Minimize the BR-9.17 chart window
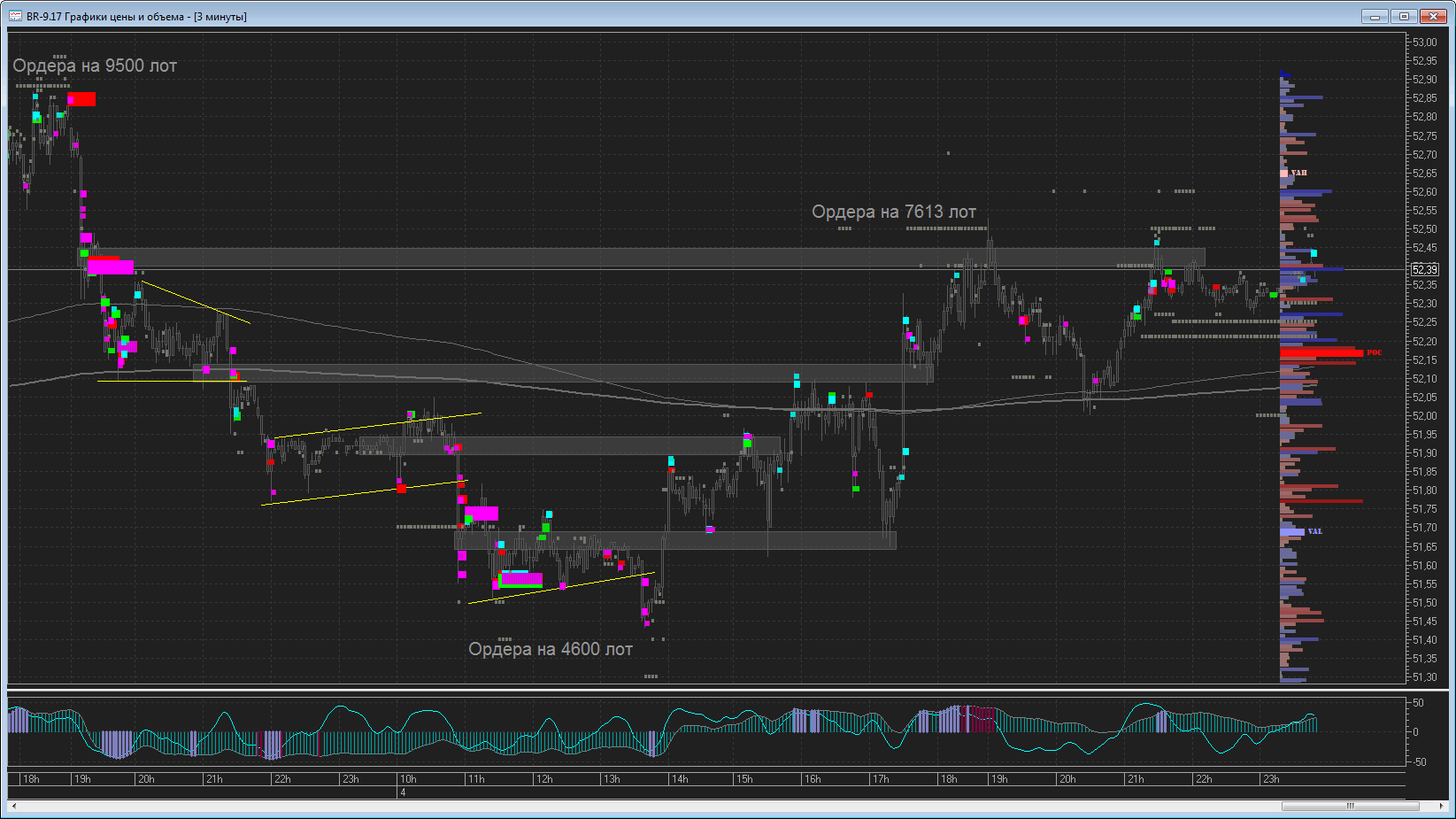 pyautogui.click(x=1375, y=16)
